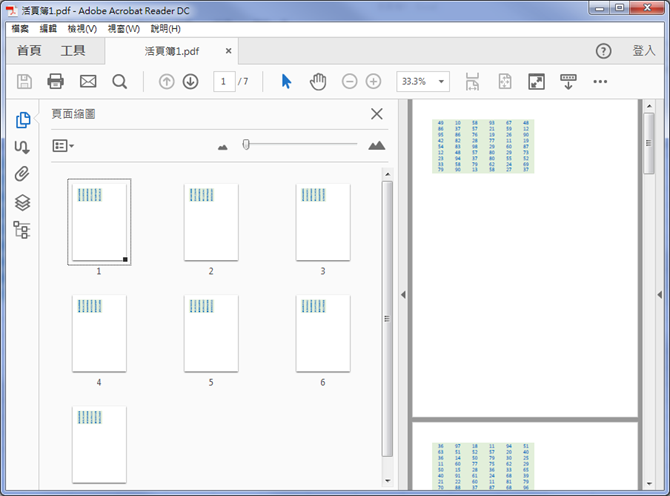
Task: Expand the right tools pane arrow
Action: tap(660, 295)
